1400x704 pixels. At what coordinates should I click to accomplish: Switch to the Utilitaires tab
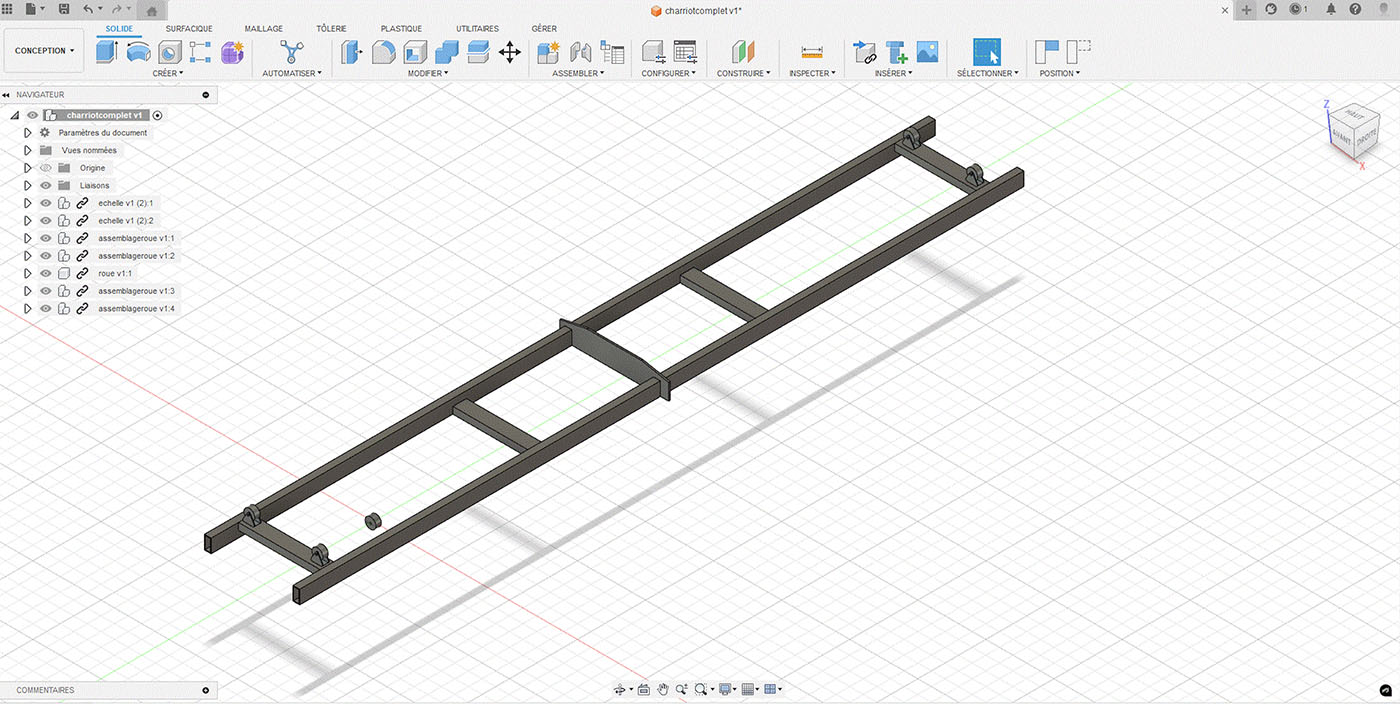click(x=477, y=28)
